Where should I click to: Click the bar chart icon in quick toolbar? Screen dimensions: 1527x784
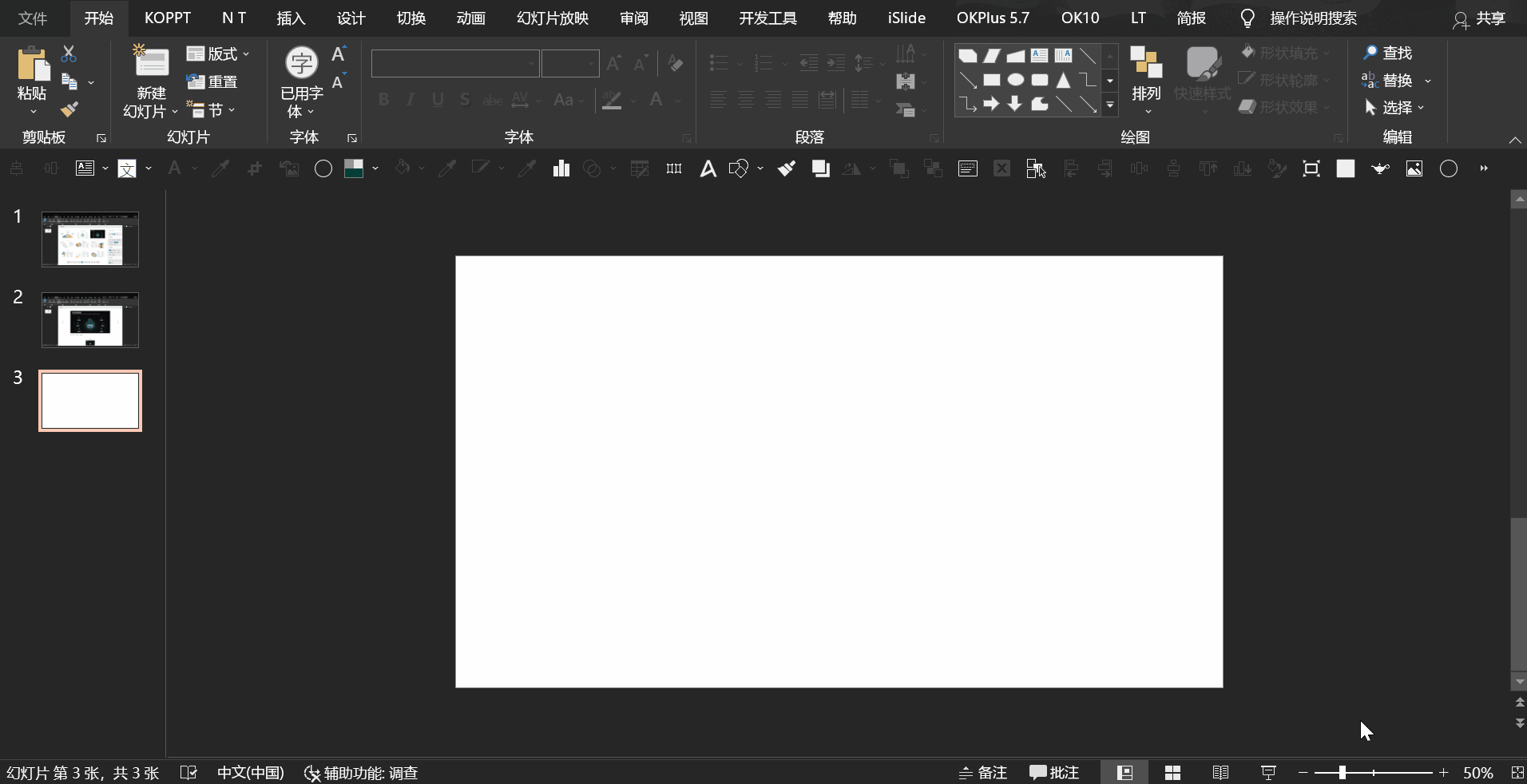tap(561, 168)
